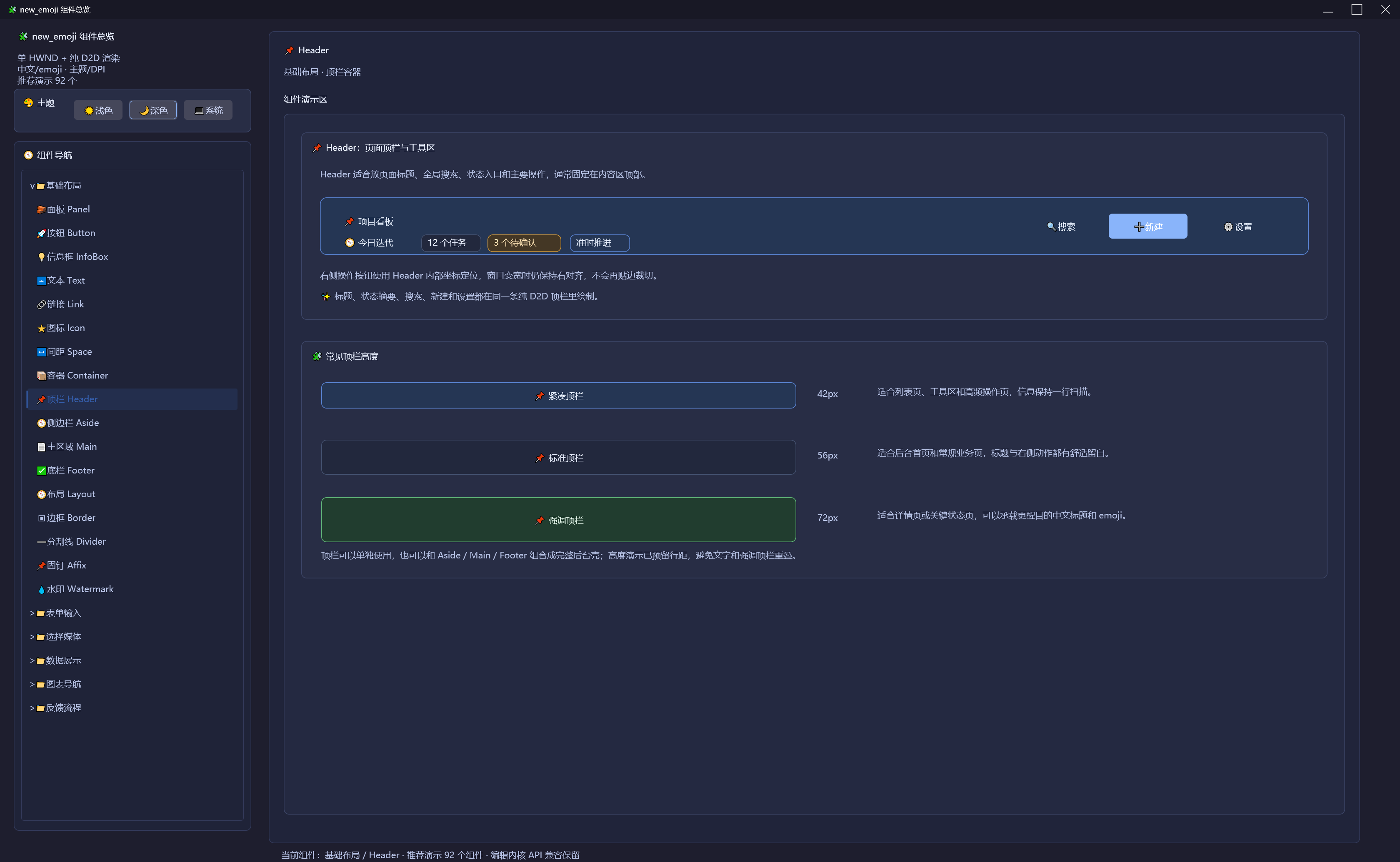The image size is (1400, 862).
Task: Click the palette icon next to 主题
Action: [28, 102]
